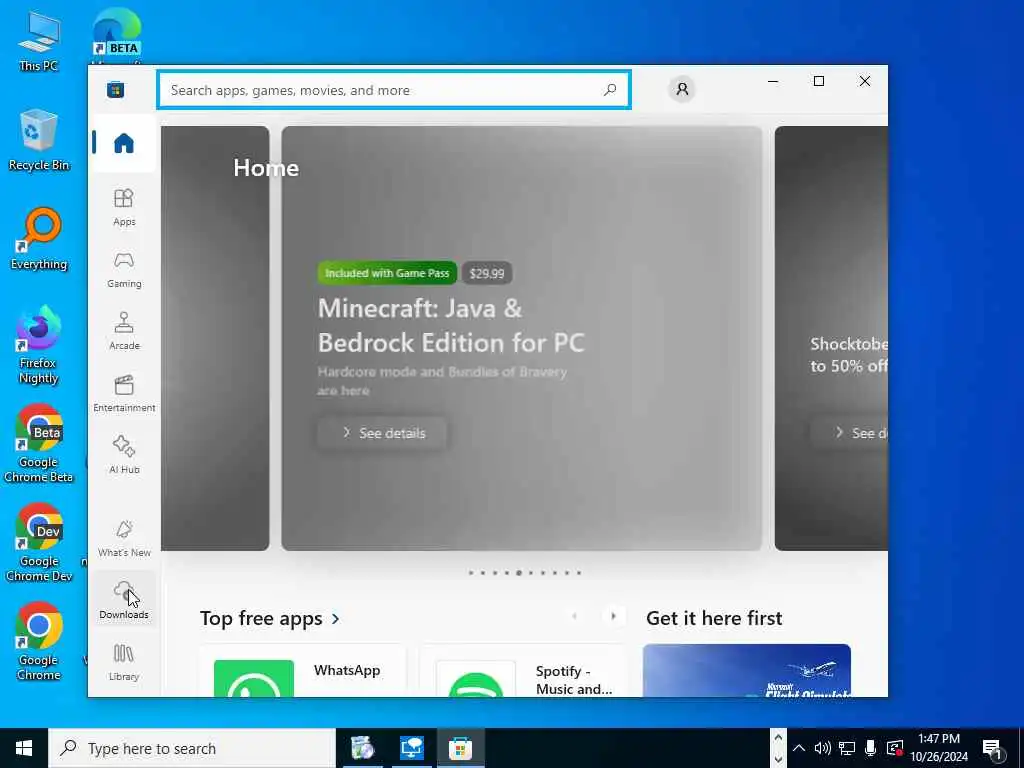Open the Library page
Image resolution: width=1024 pixels, height=768 pixels.
123,662
